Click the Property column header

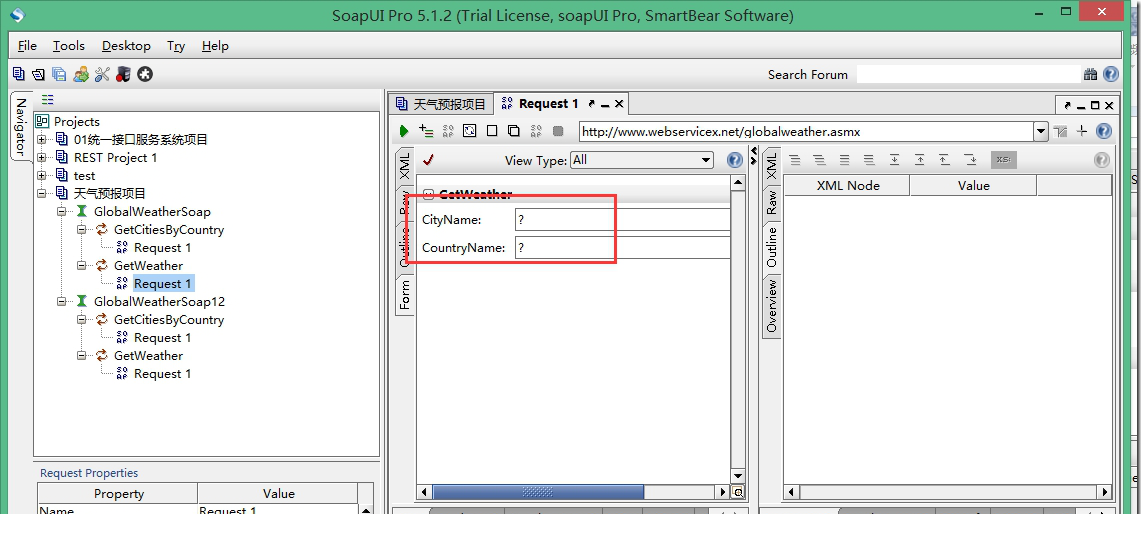click(x=119, y=493)
